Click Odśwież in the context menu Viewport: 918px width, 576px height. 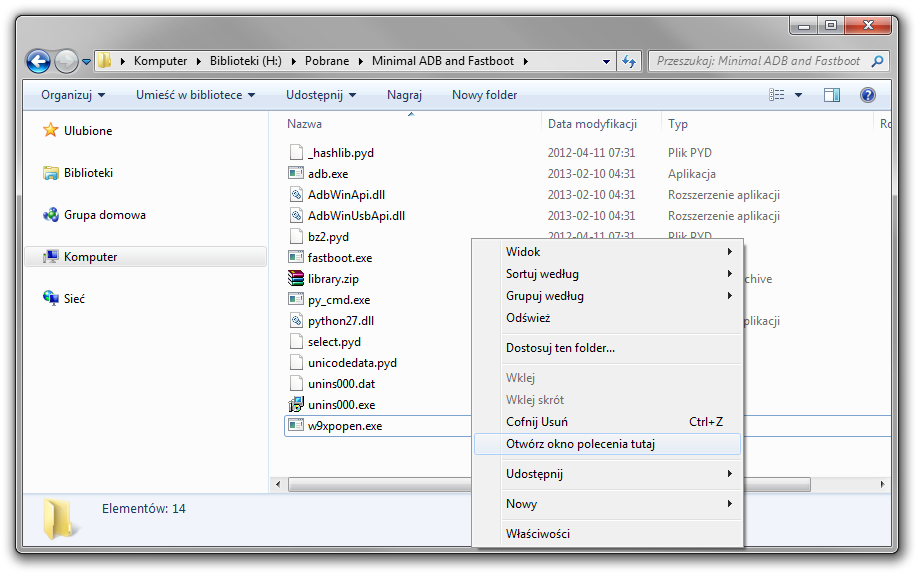click(x=528, y=318)
